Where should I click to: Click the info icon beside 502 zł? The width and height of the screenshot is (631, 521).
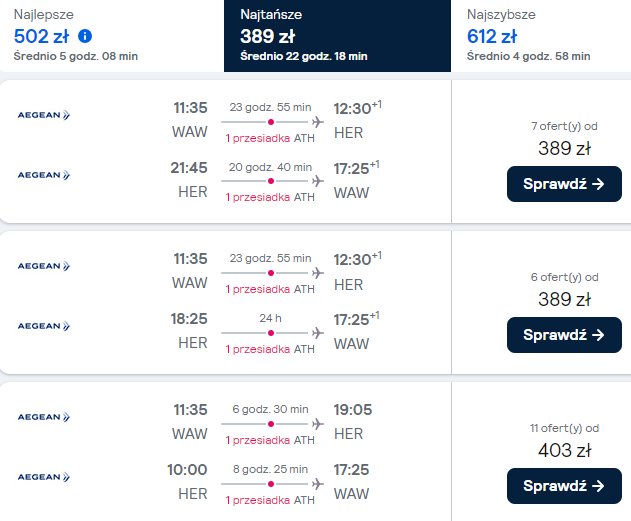coord(85,37)
